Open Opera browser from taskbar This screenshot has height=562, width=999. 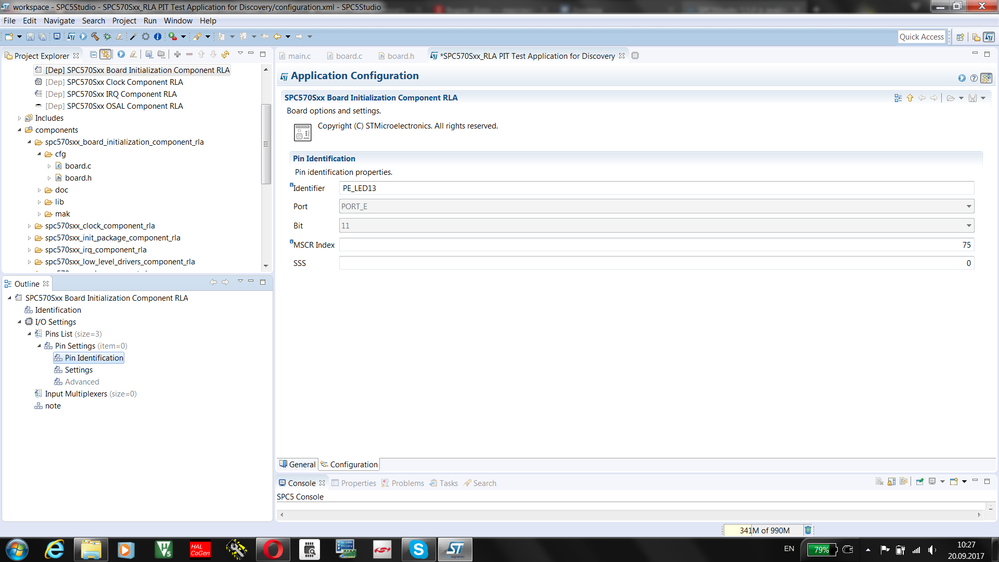273,549
